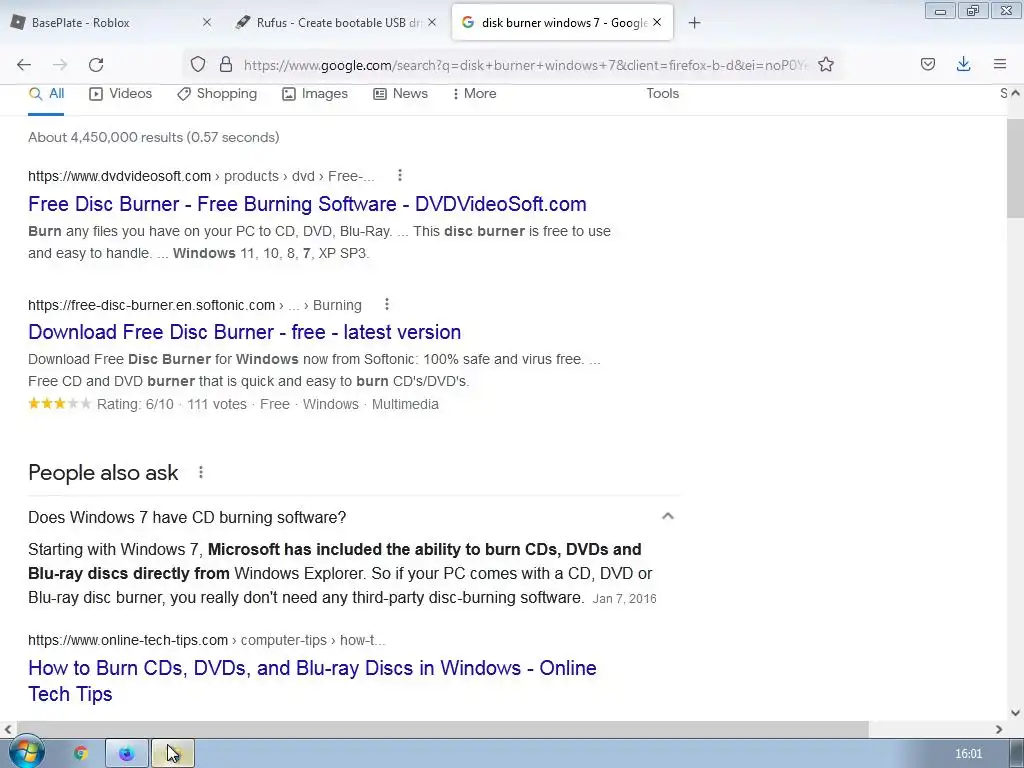Open a new browser tab

(694, 23)
